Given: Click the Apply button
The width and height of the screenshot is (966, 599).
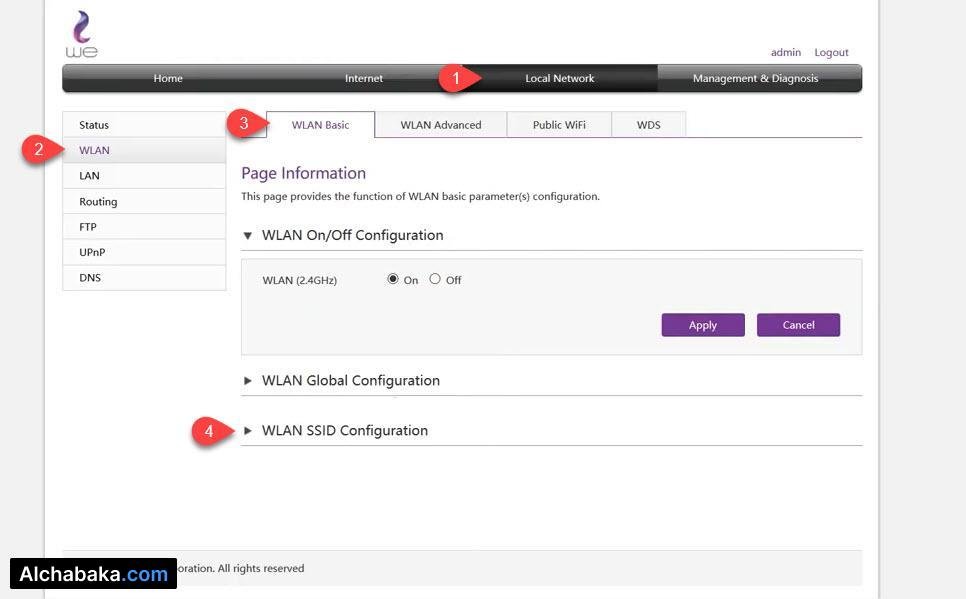Looking at the screenshot, I should coord(702,325).
